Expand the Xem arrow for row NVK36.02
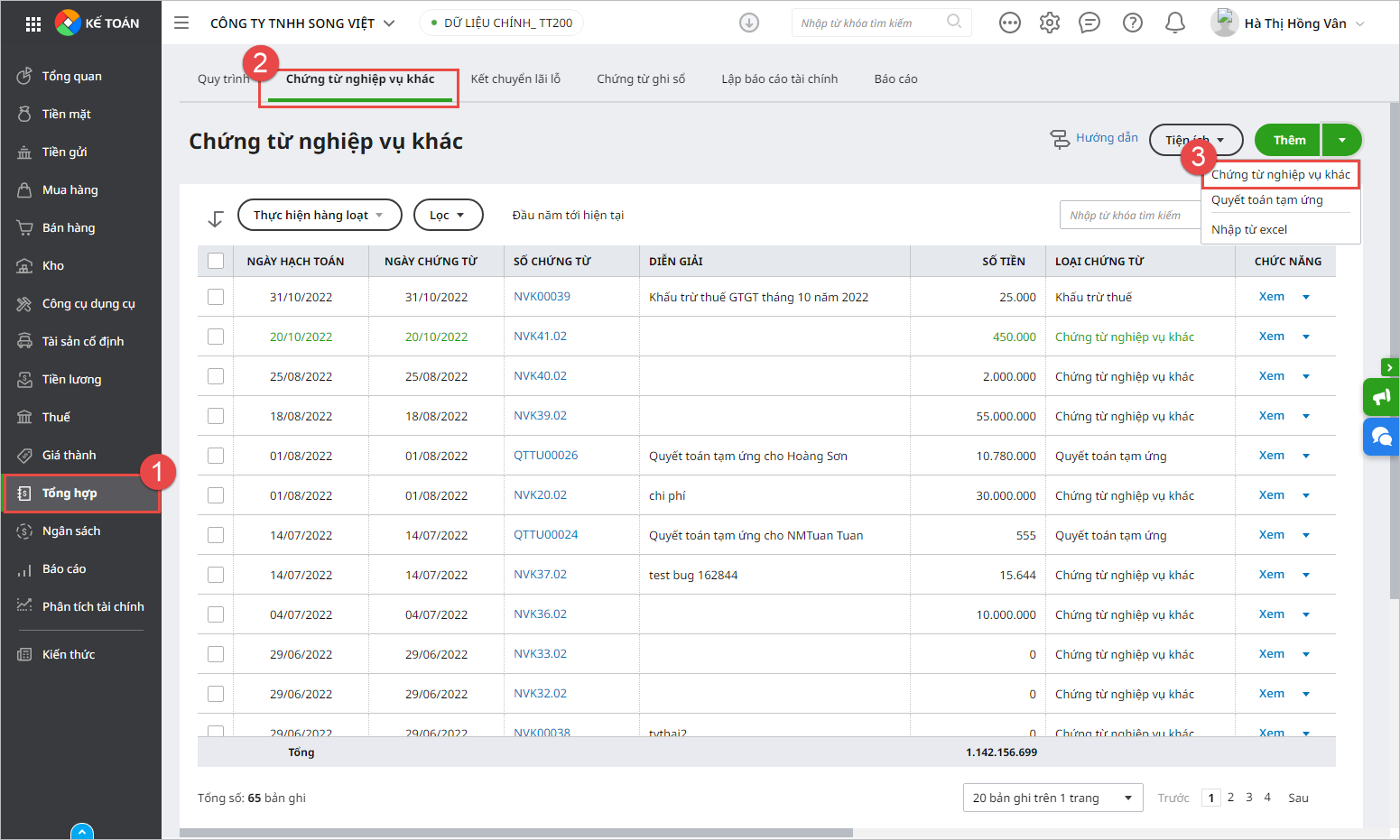 point(1306,614)
